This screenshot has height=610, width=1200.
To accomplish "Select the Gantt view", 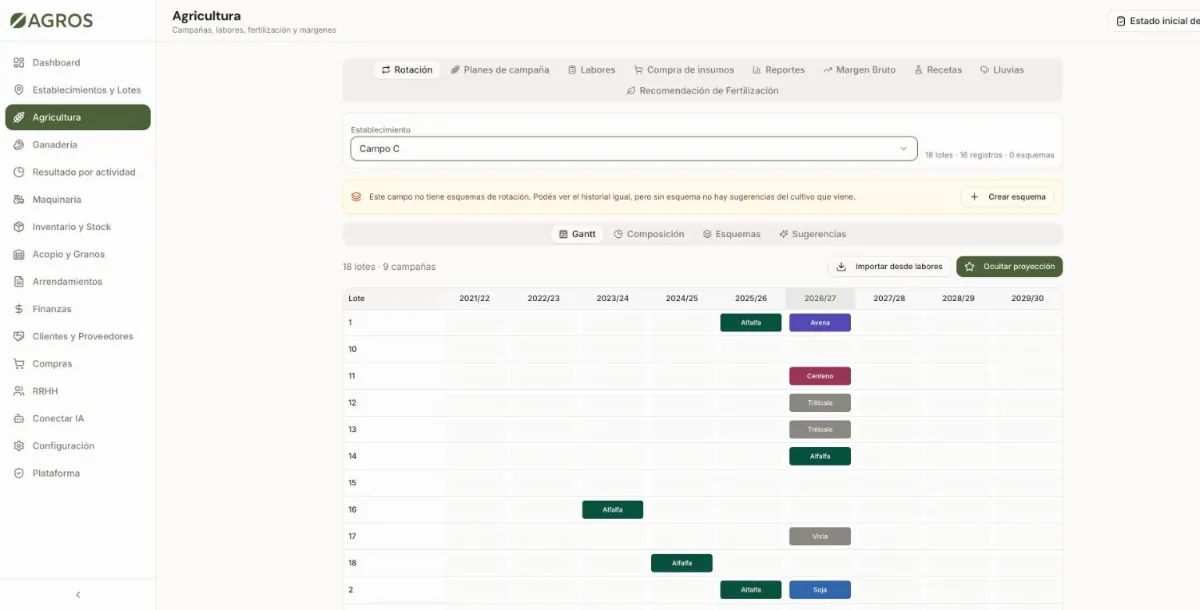I will click(577, 234).
